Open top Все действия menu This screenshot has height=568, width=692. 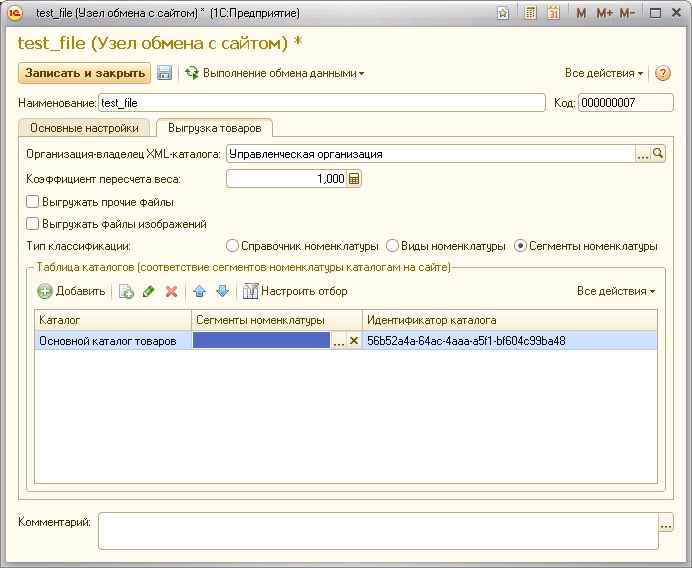(604, 73)
